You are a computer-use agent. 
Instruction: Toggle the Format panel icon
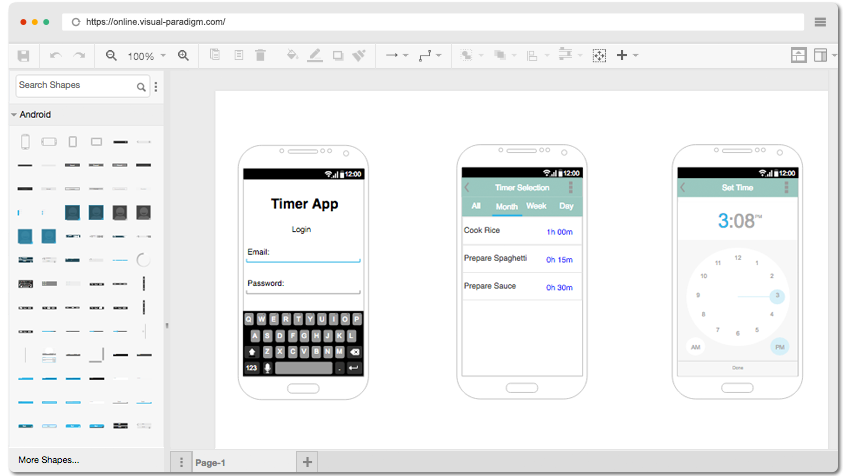tap(821, 55)
